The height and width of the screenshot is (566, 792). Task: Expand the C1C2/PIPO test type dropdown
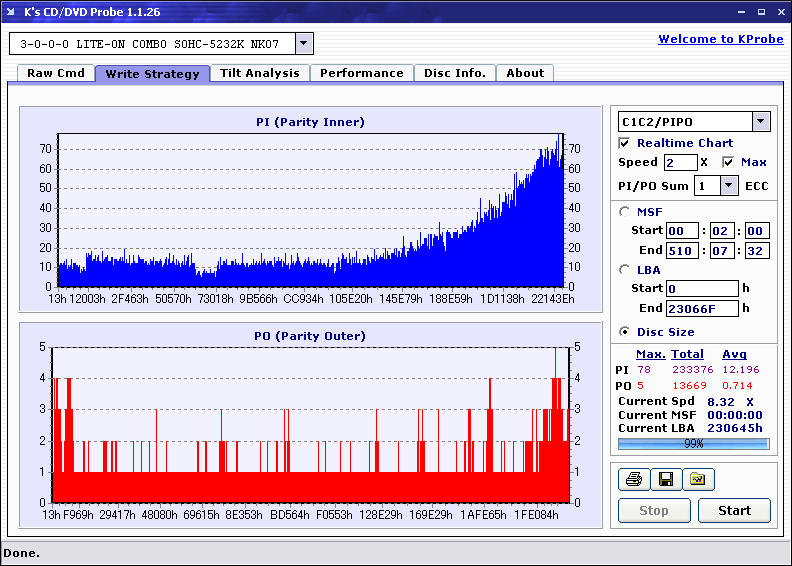(761, 122)
